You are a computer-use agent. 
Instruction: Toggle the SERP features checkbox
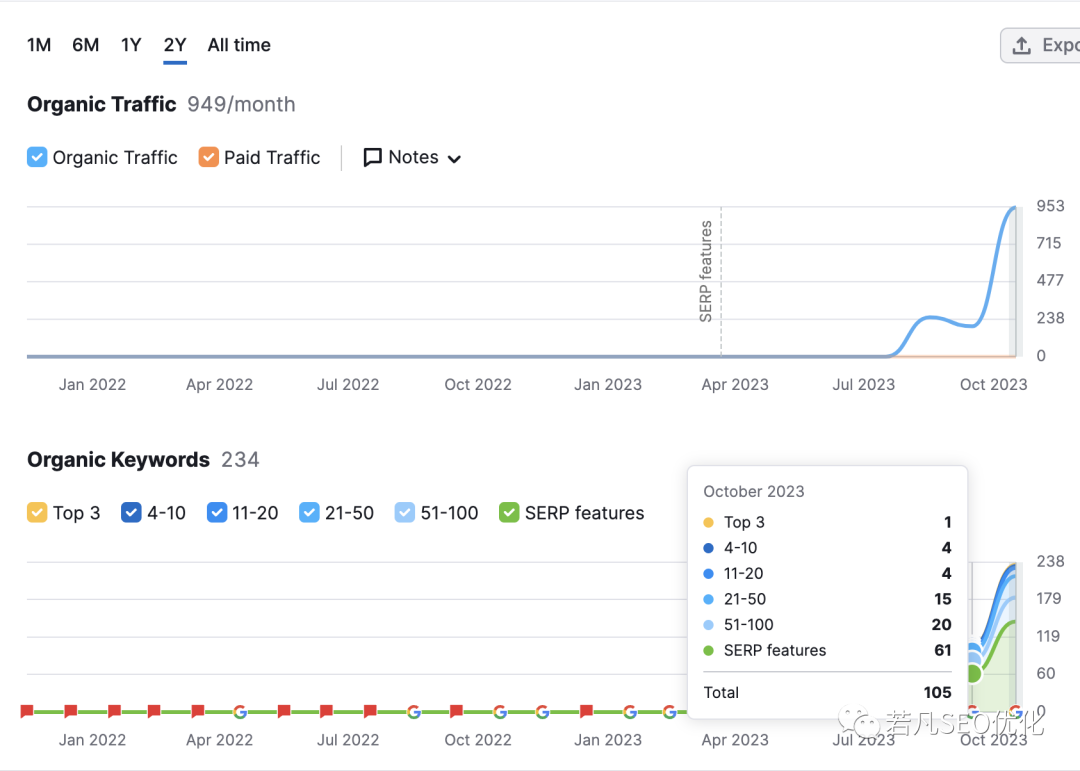(x=509, y=513)
